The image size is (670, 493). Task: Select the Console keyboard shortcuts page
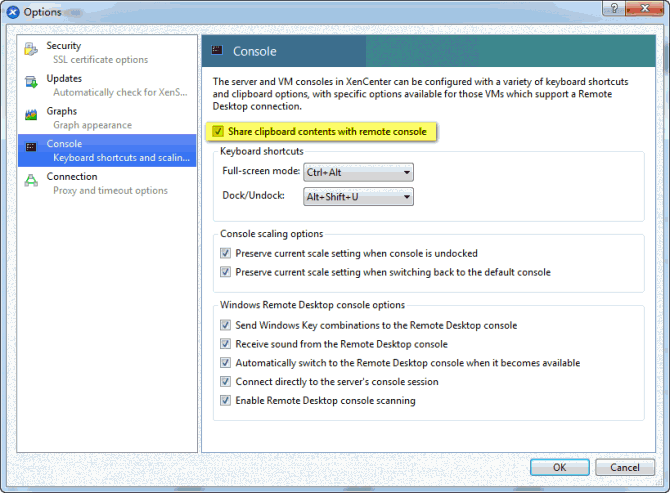[x=107, y=150]
